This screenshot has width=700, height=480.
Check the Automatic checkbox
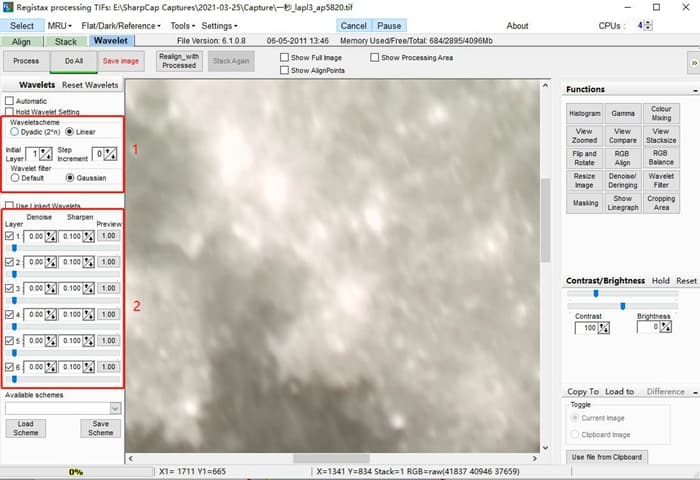click(10, 101)
